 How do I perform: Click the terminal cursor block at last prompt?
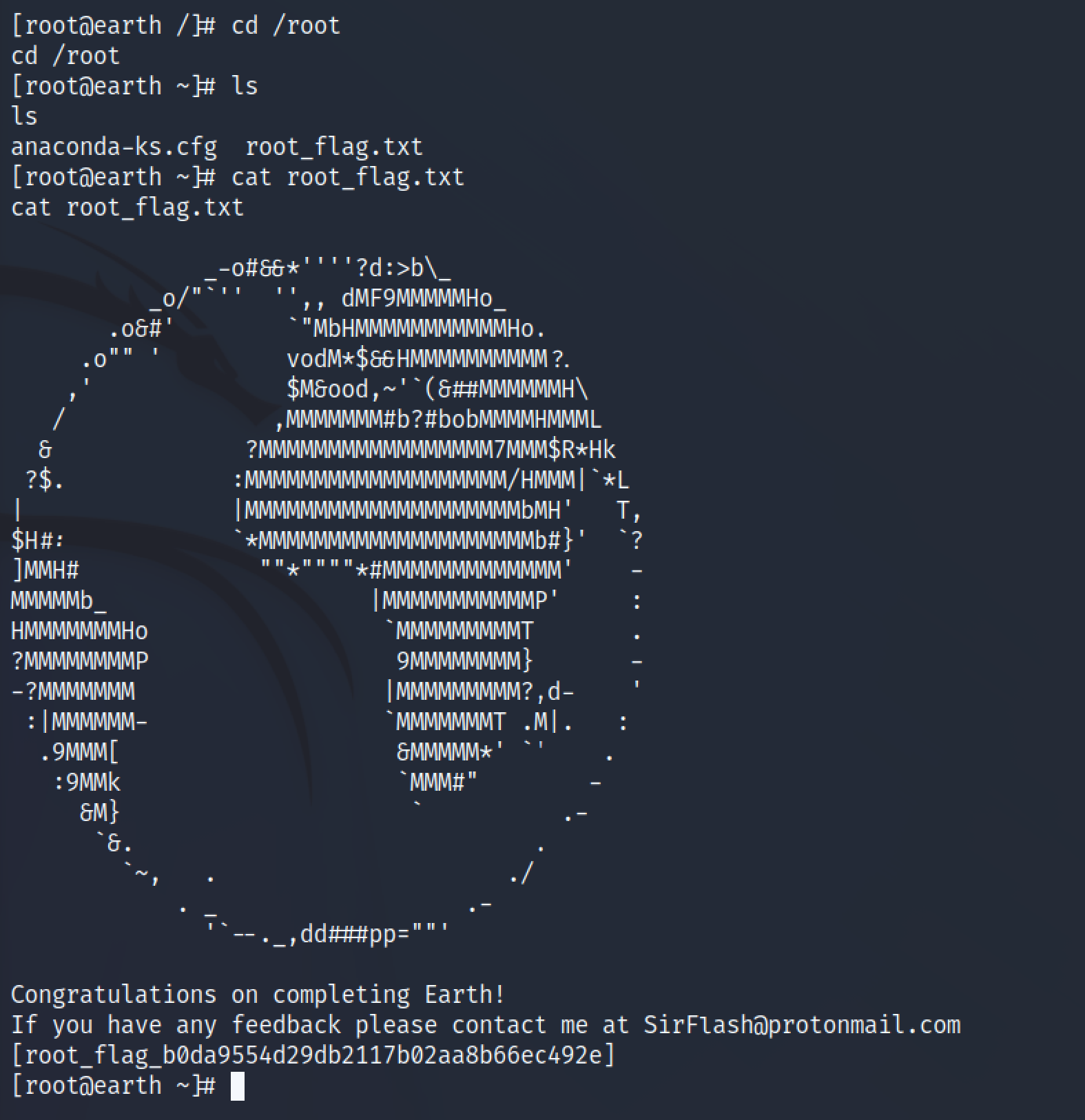[x=237, y=1086]
